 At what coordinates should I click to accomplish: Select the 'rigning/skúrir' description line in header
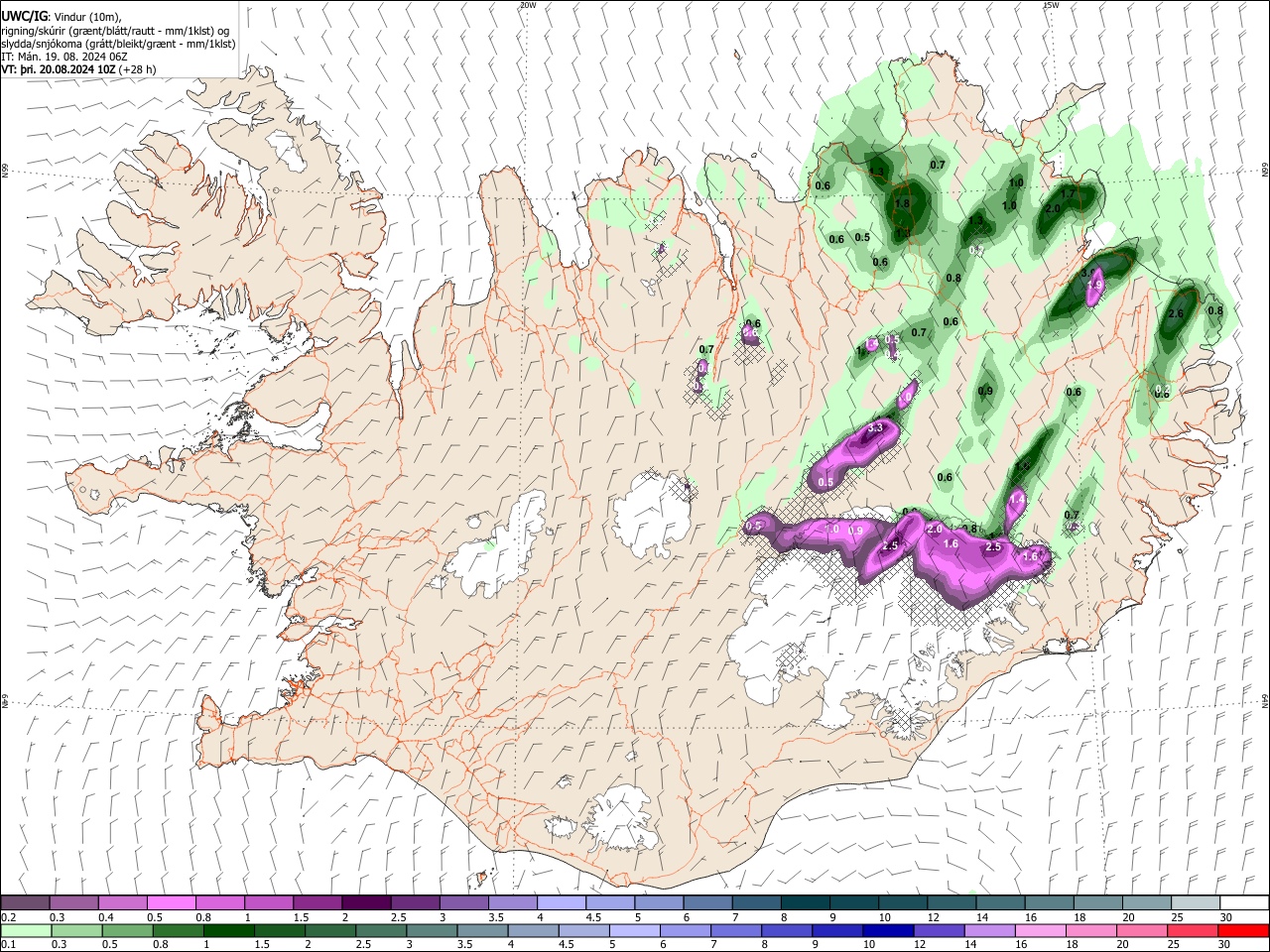115,31
